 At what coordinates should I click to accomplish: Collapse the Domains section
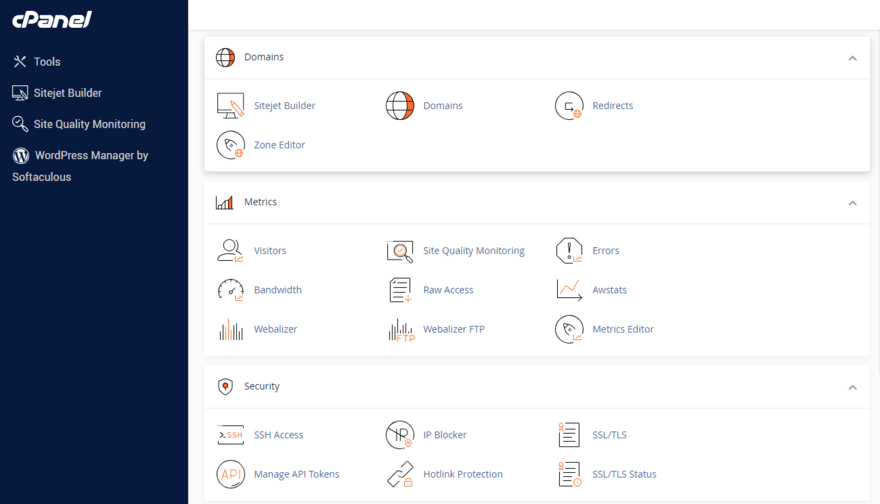coord(852,58)
